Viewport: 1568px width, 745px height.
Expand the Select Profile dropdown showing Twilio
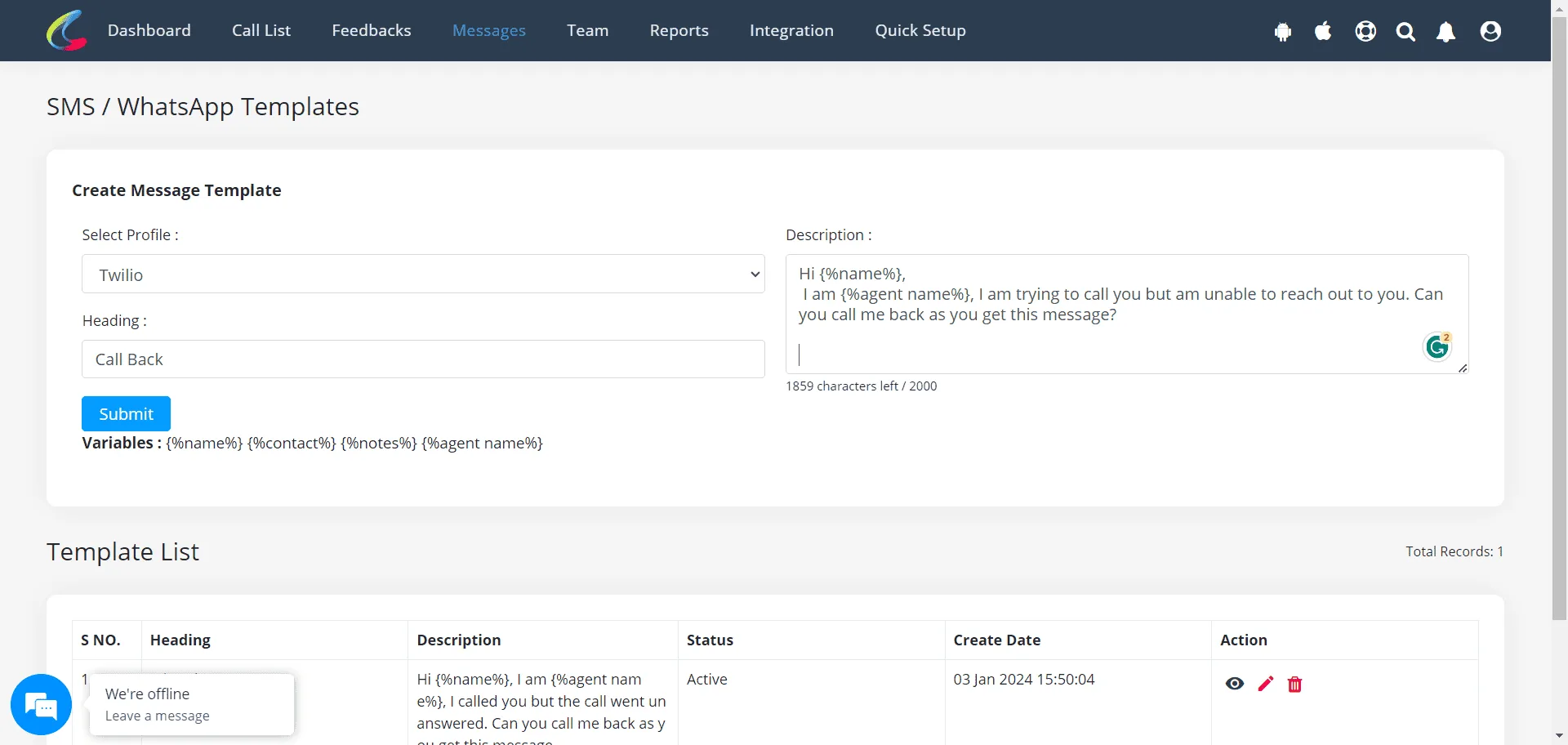[x=423, y=274]
